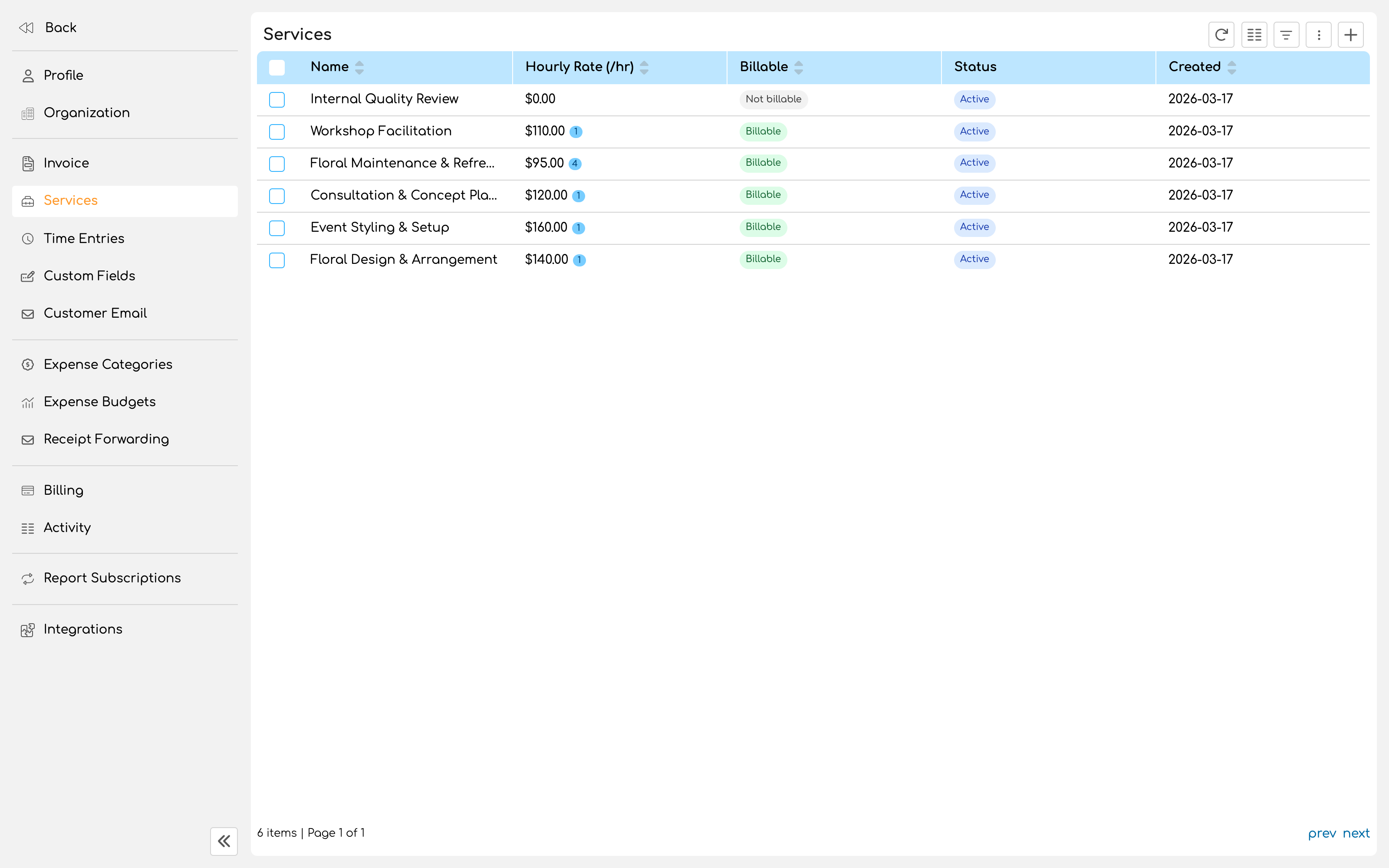This screenshot has width=1389, height=868.
Task: Sort by Name column arrows
Action: click(x=359, y=67)
